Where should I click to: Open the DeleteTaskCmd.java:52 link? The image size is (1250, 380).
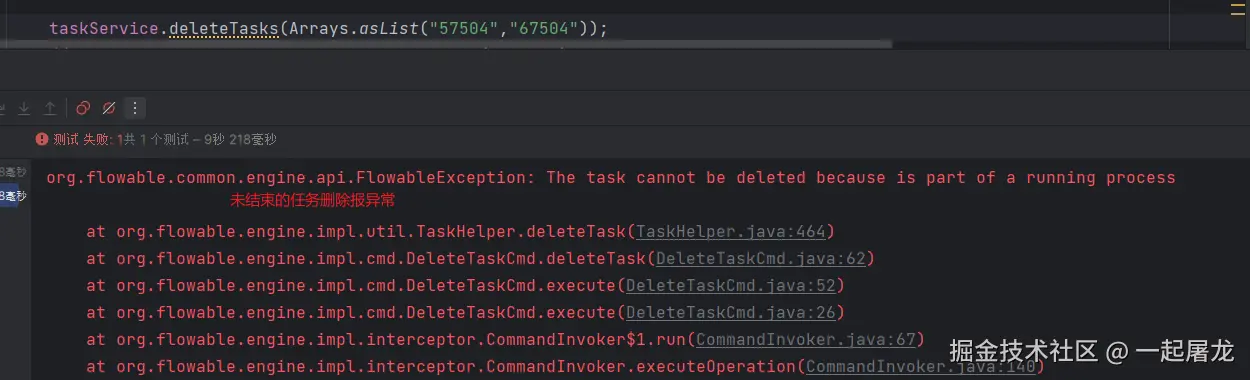coord(731,286)
